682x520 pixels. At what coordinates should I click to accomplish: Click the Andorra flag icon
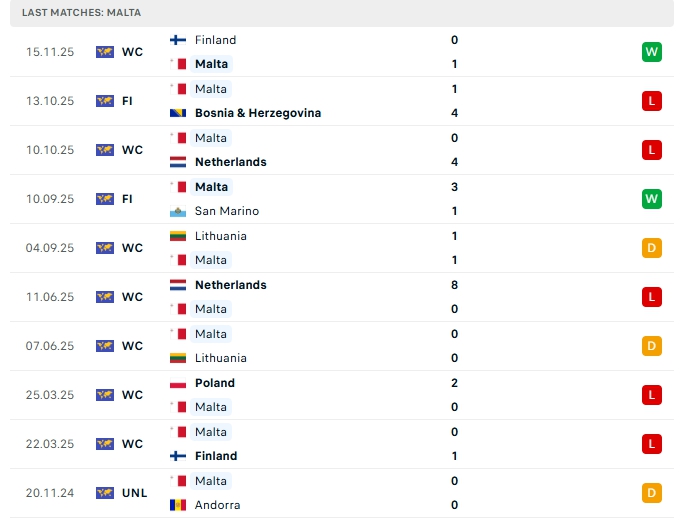178,505
